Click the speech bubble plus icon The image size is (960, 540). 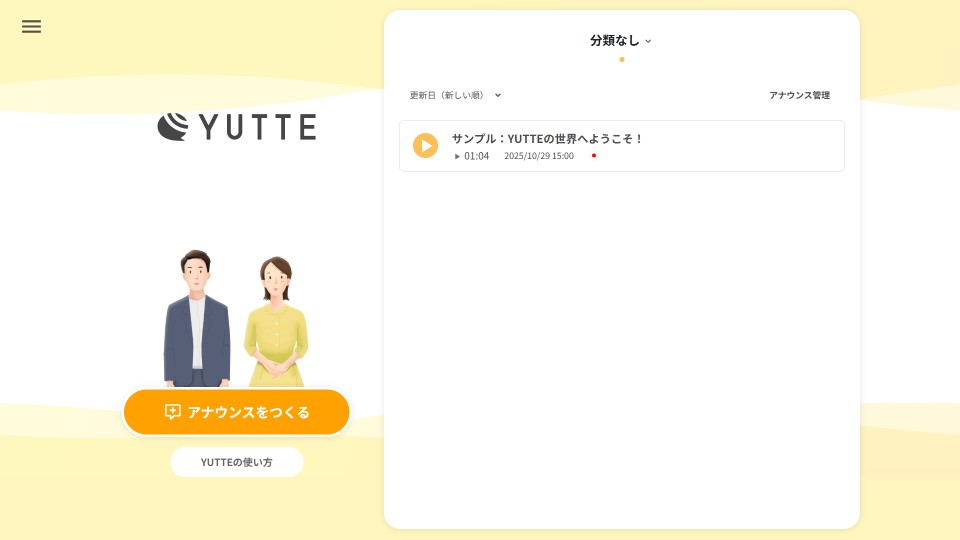[x=173, y=412]
